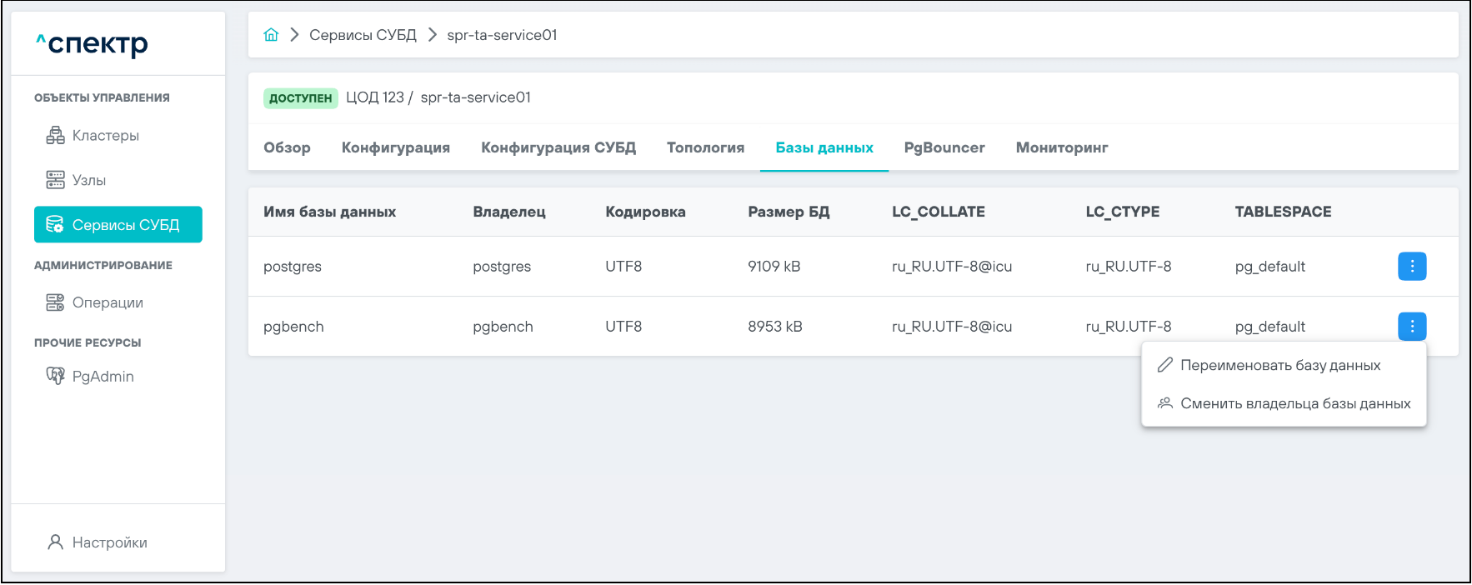Switch to the Обзор tab
The image size is (1472, 585).
pyautogui.click(x=287, y=147)
